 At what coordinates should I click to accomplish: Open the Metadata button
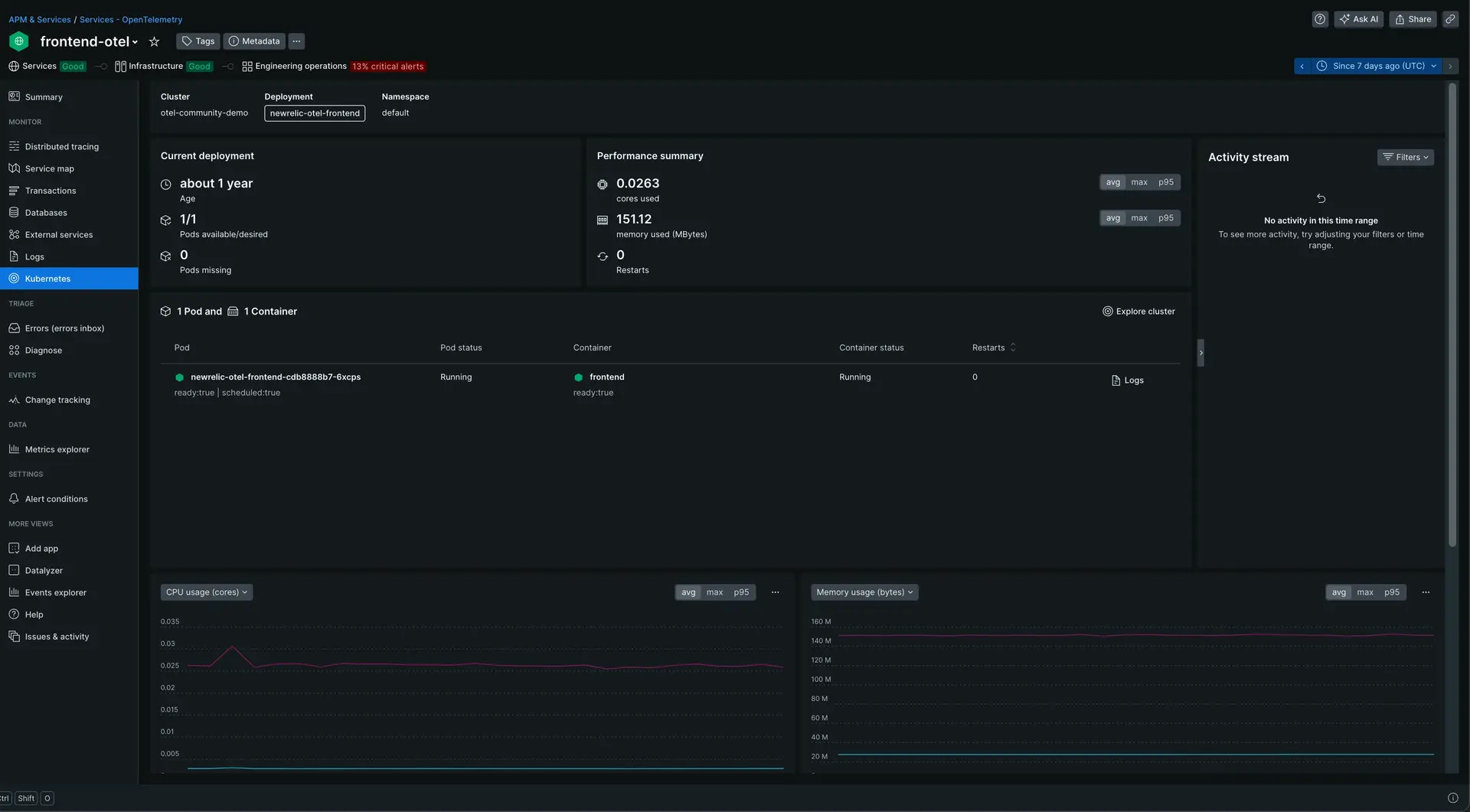click(254, 41)
